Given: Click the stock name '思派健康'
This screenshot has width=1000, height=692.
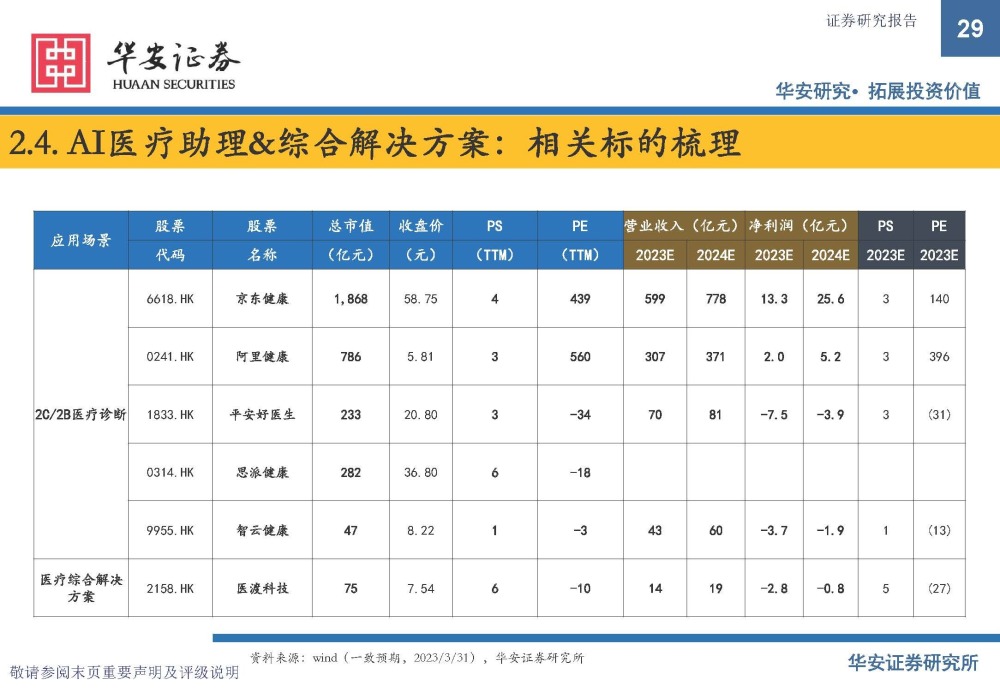Looking at the screenshot, I should click(262, 473).
